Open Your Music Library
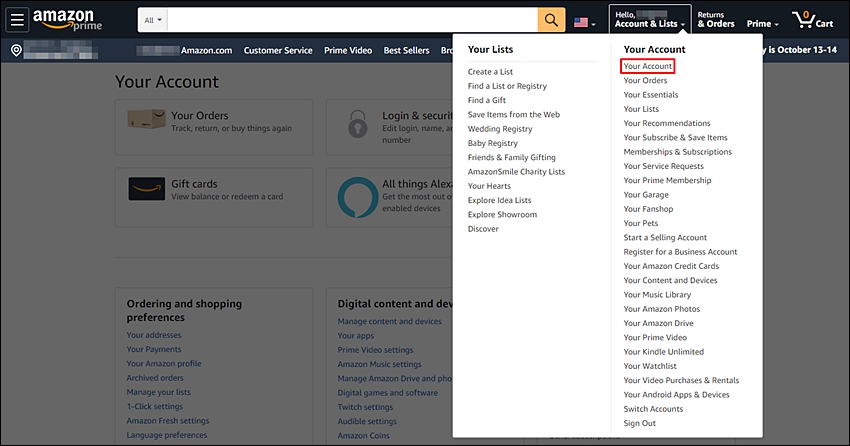Screen dimensions: 850x446 pos(657,295)
